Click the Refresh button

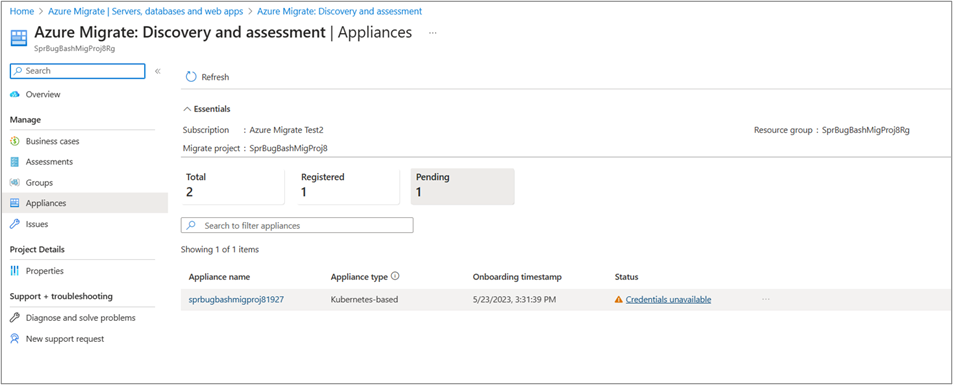(x=207, y=77)
